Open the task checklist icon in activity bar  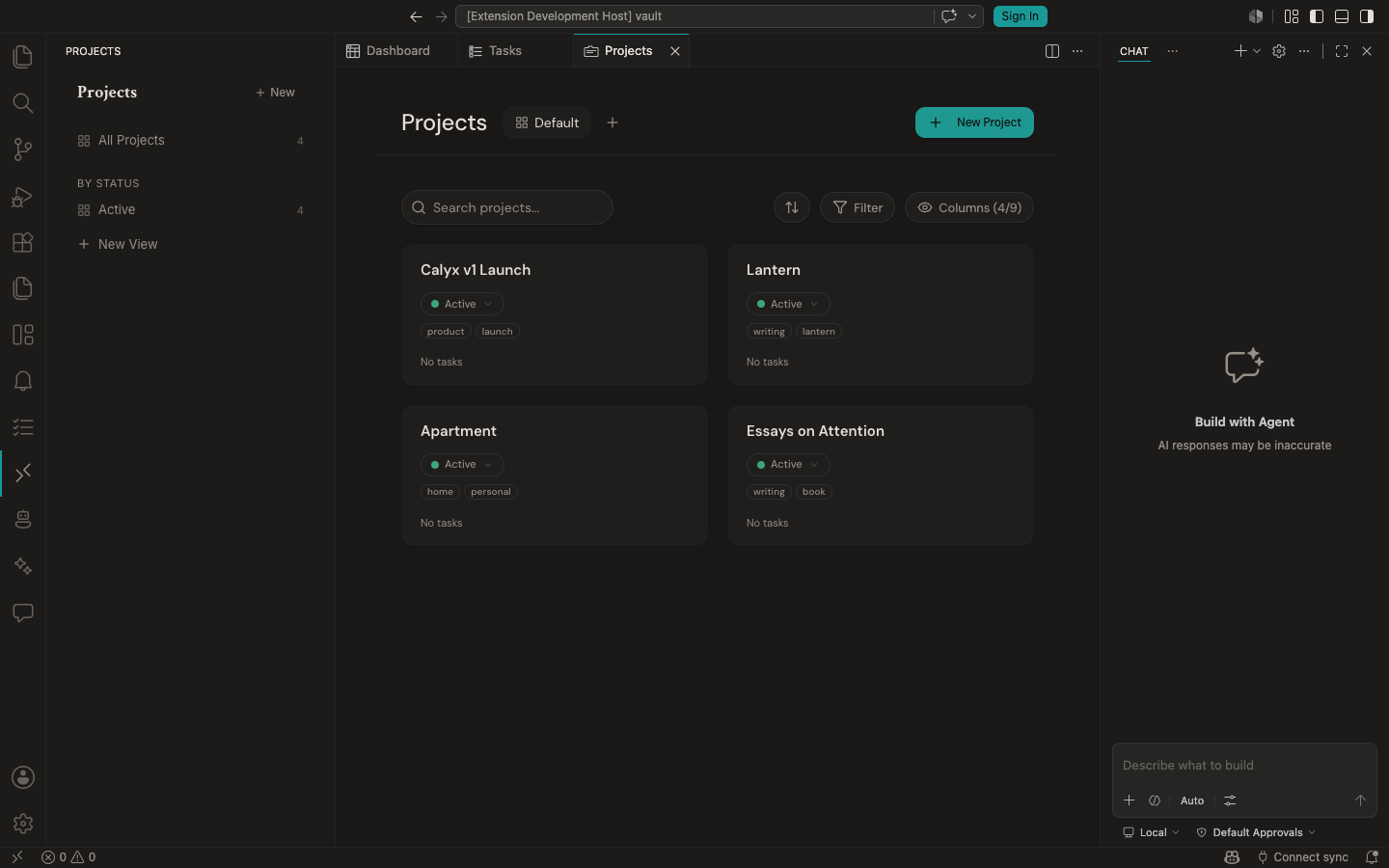23,427
